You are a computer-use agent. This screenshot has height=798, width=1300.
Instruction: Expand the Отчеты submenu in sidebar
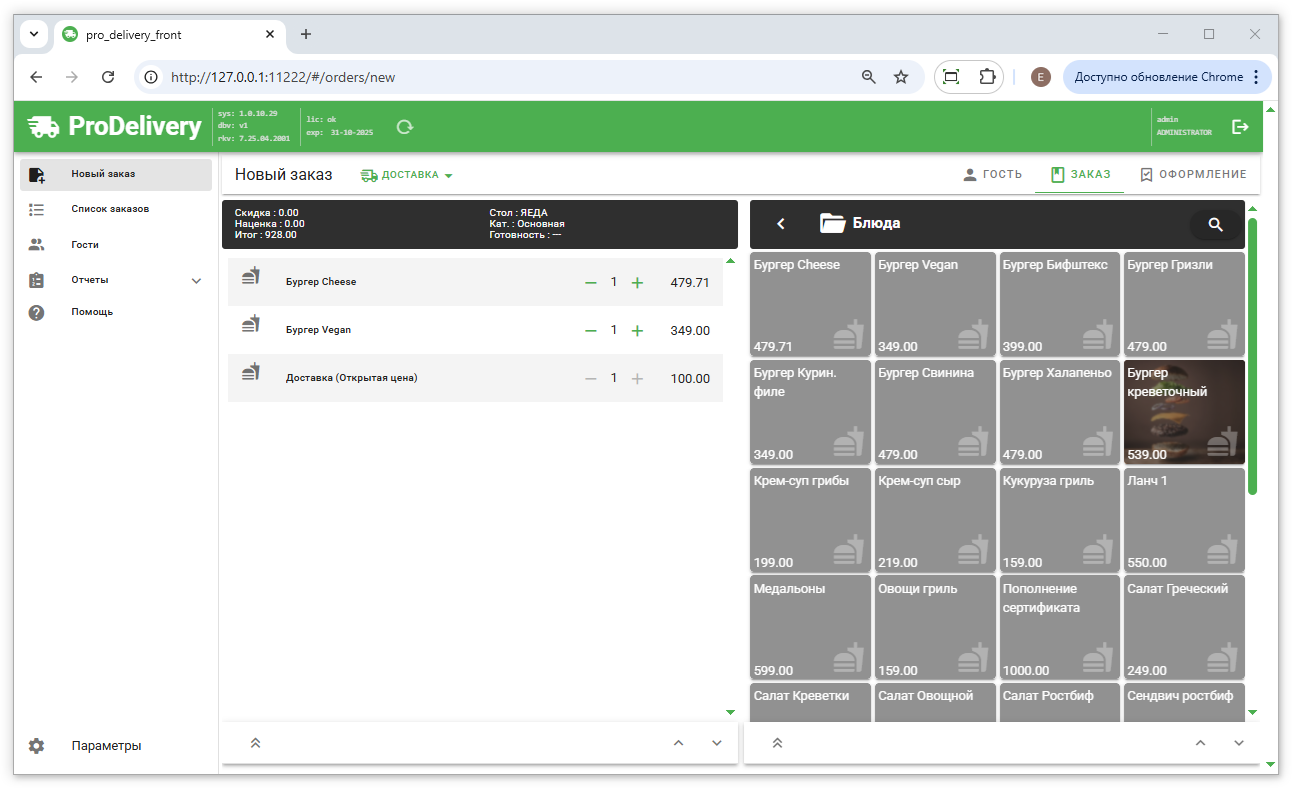click(x=196, y=281)
